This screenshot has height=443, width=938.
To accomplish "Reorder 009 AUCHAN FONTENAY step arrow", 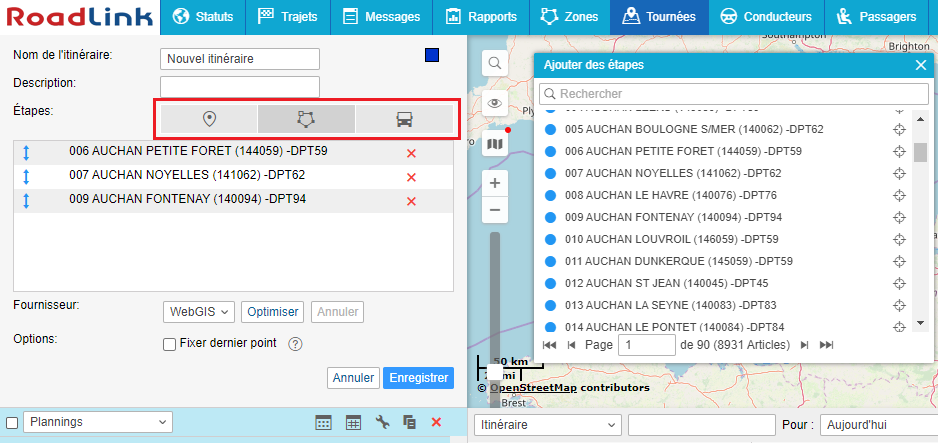I will tap(26, 201).
